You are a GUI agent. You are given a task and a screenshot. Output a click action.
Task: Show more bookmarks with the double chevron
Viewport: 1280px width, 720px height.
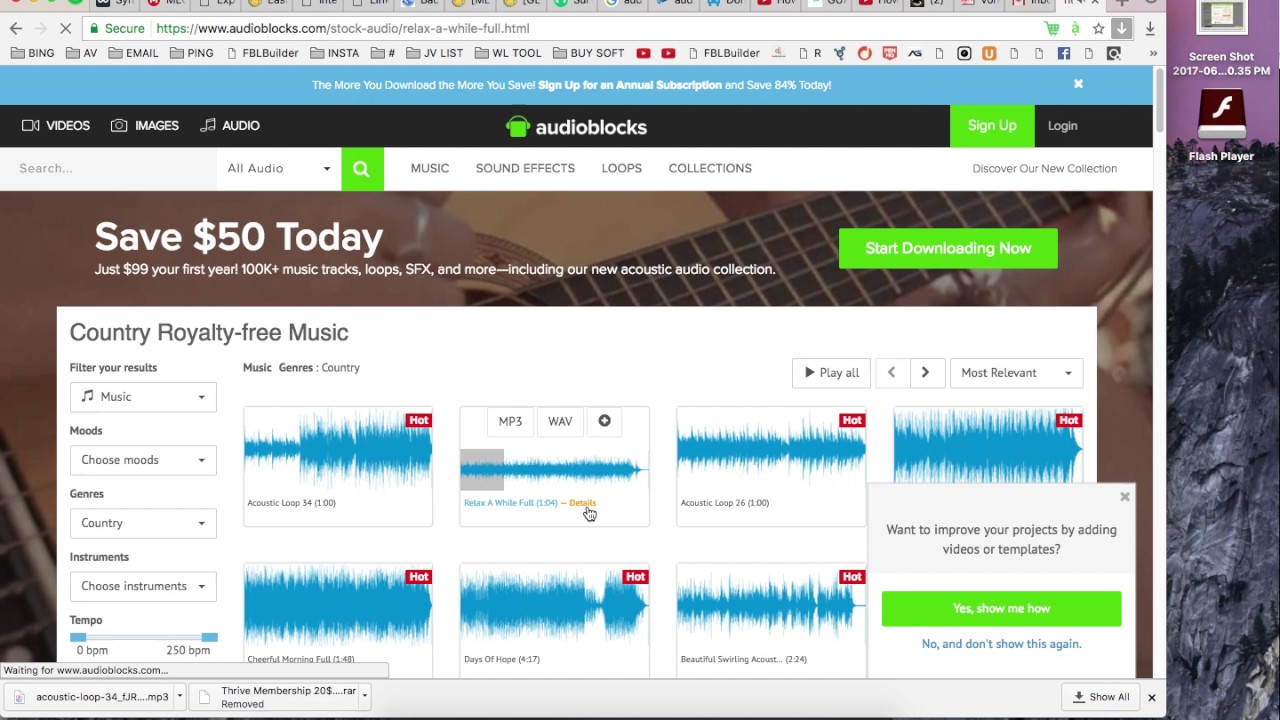pyautogui.click(x=1153, y=53)
